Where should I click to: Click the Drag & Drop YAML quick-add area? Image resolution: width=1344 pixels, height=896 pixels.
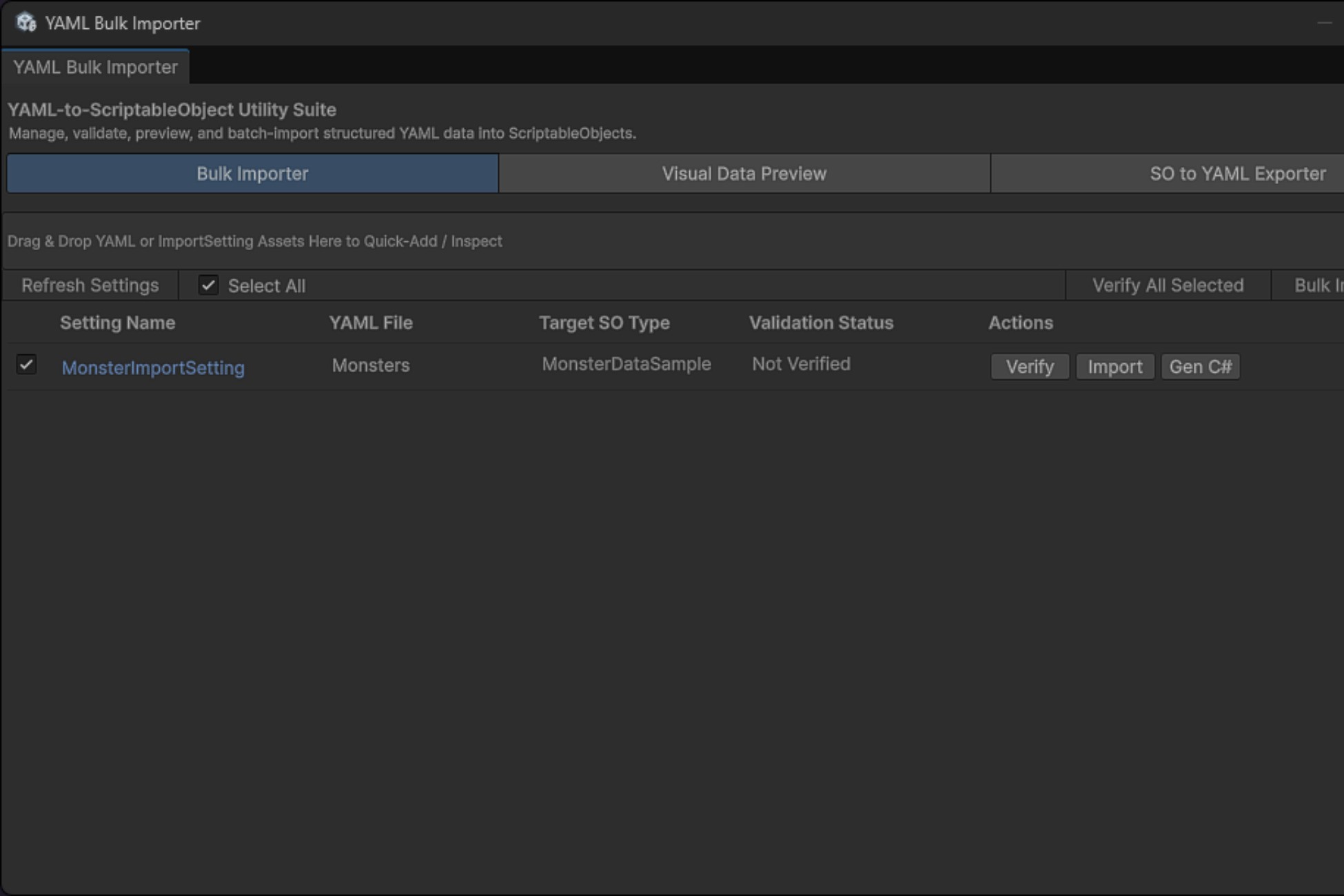[673, 241]
